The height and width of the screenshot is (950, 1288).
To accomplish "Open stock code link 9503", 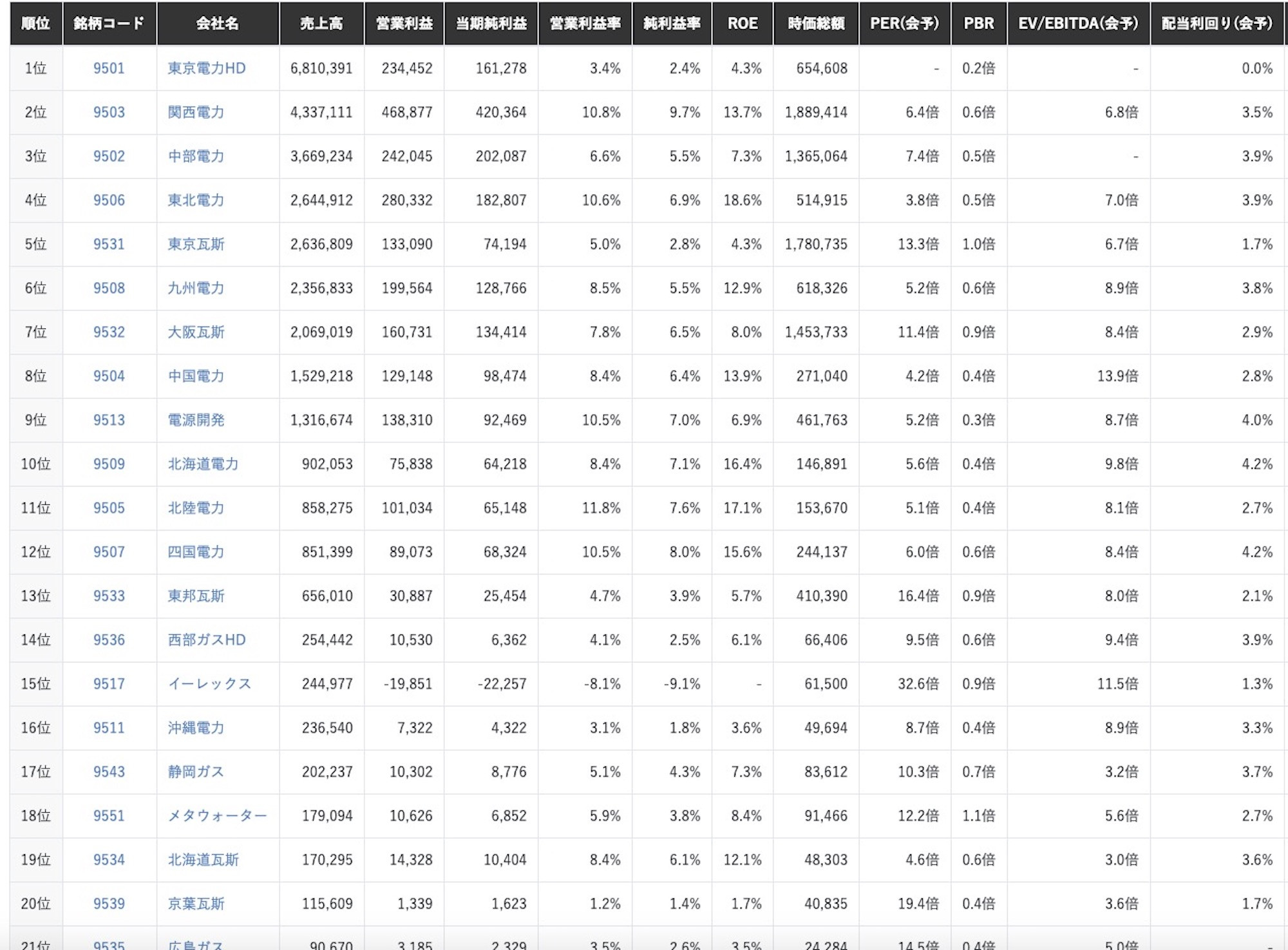I will (109, 112).
